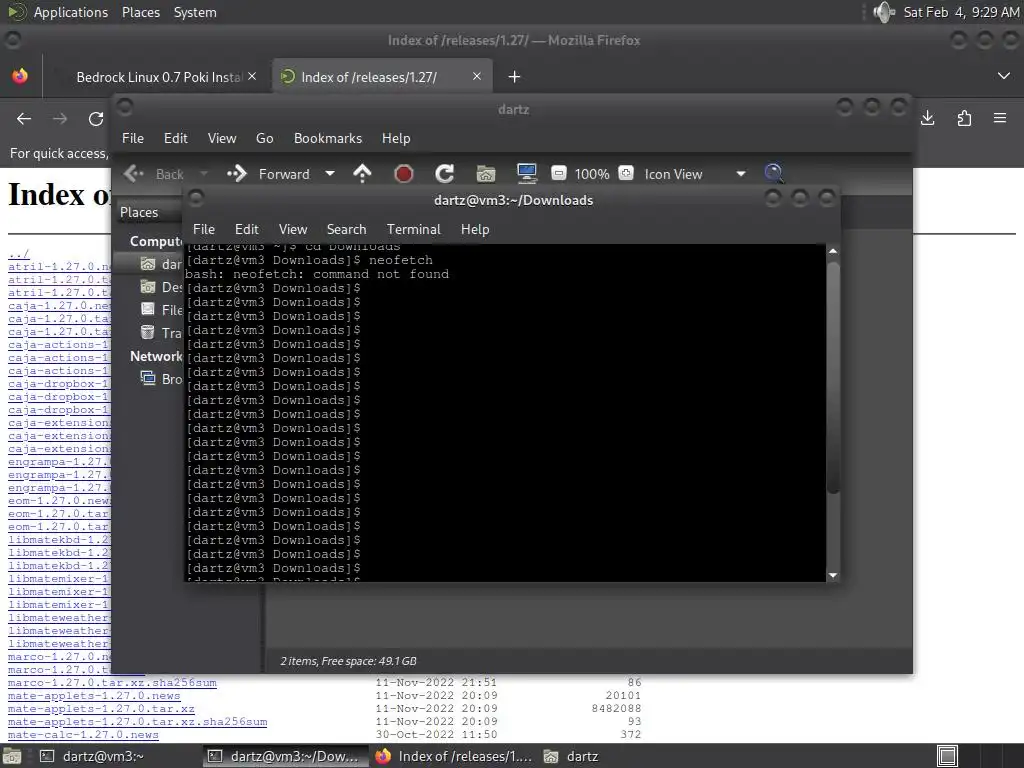This screenshot has height=768, width=1024.
Task: Open the Bookmarks menu in Caja
Action: click(x=328, y=138)
